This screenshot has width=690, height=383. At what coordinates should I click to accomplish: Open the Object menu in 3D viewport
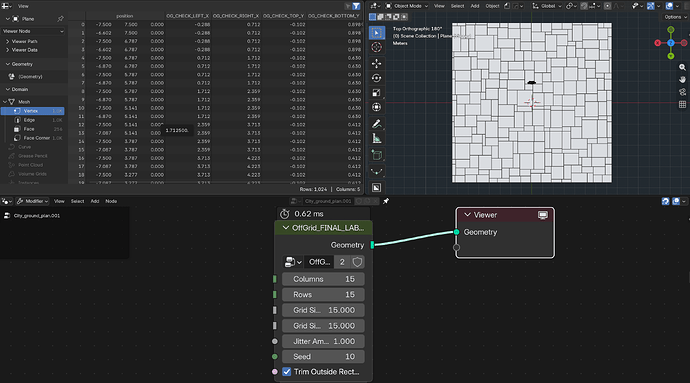[x=492, y=6]
